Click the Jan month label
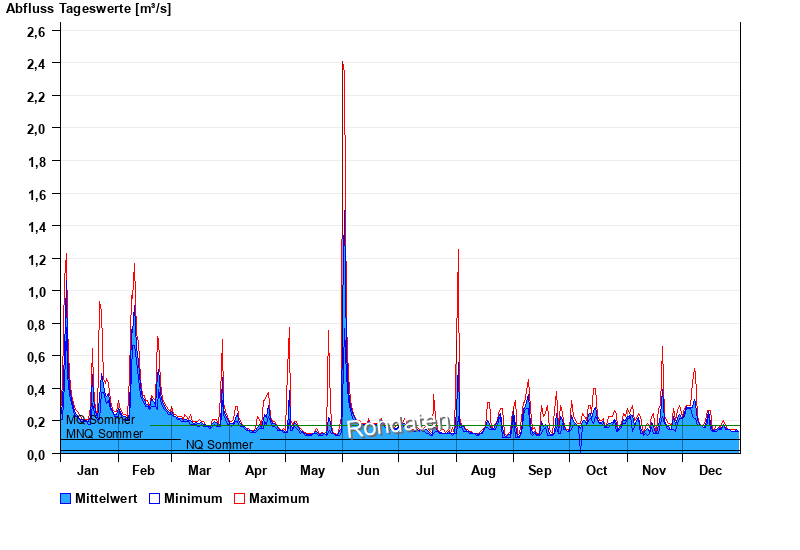Image resolution: width=800 pixels, height=550 pixels. (x=88, y=470)
